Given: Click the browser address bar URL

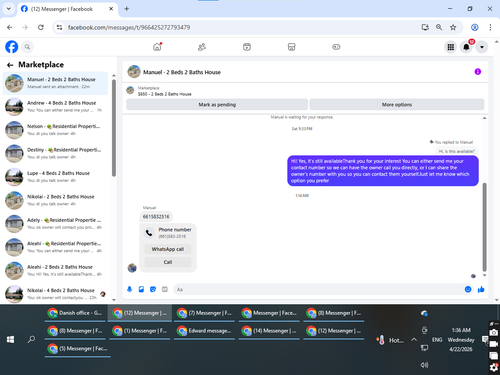Looking at the screenshot, I should click(129, 27).
